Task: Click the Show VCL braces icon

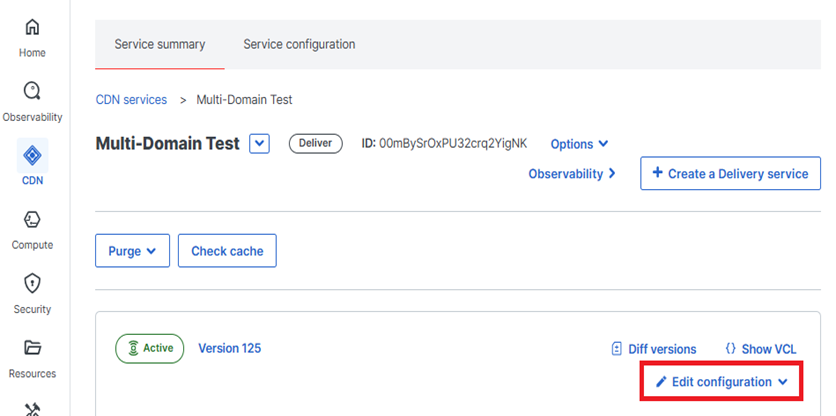Action: pyautogui.click(x=731, y=349)
